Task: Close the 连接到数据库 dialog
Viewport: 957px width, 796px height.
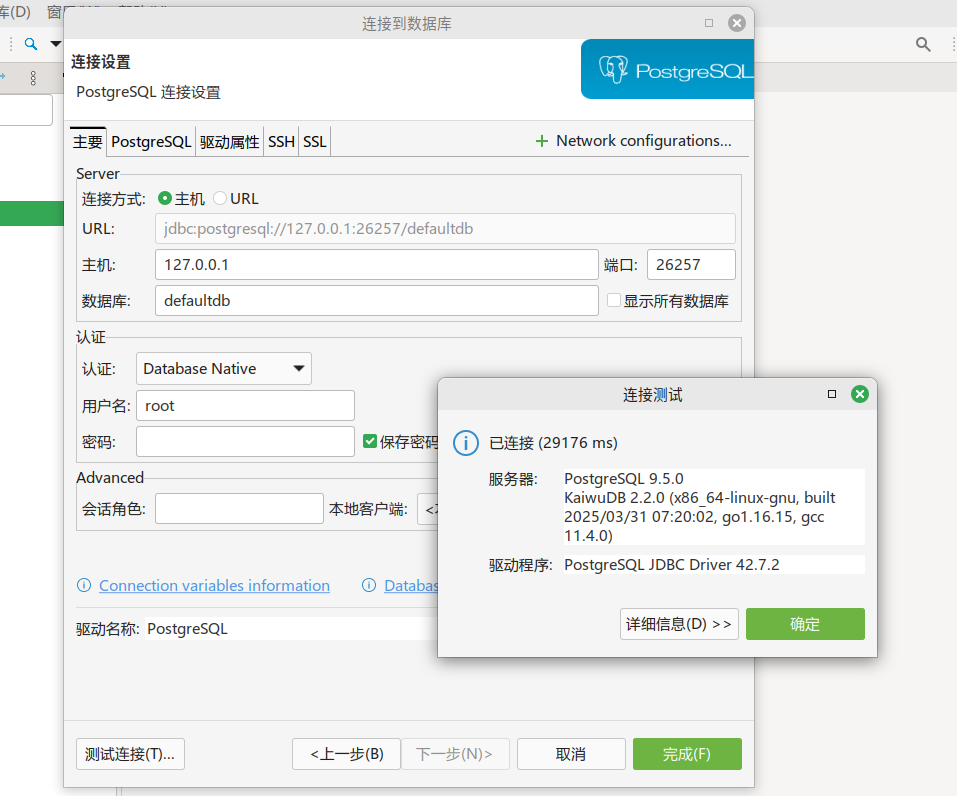Action: point(737,23)
